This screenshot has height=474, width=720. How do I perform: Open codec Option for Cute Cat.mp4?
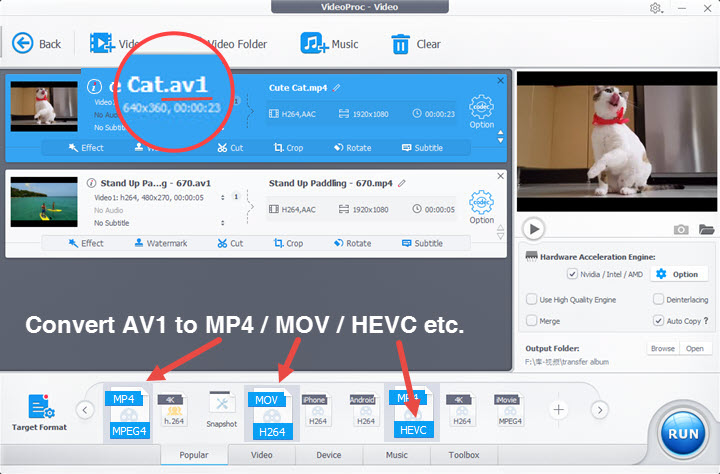click(481, 112)
